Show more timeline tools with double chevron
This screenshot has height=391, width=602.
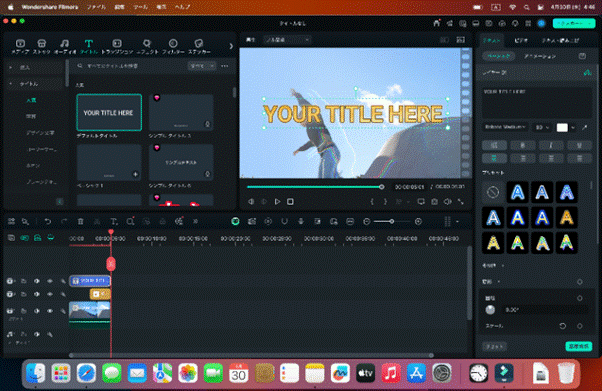pyautogui.click(x=195, y=222)
